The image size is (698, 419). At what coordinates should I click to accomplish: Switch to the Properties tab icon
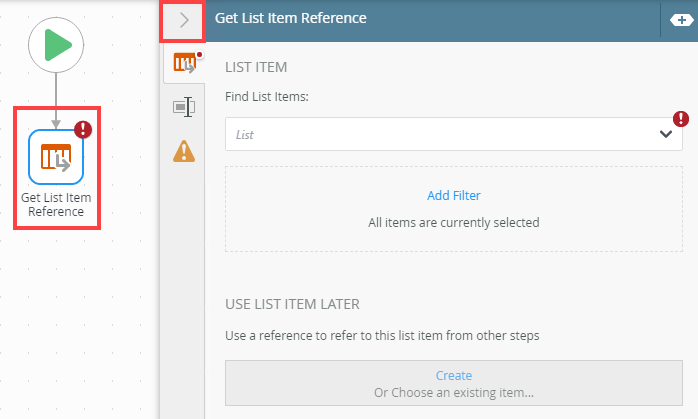pyautogui.click(x=184, y=107)
